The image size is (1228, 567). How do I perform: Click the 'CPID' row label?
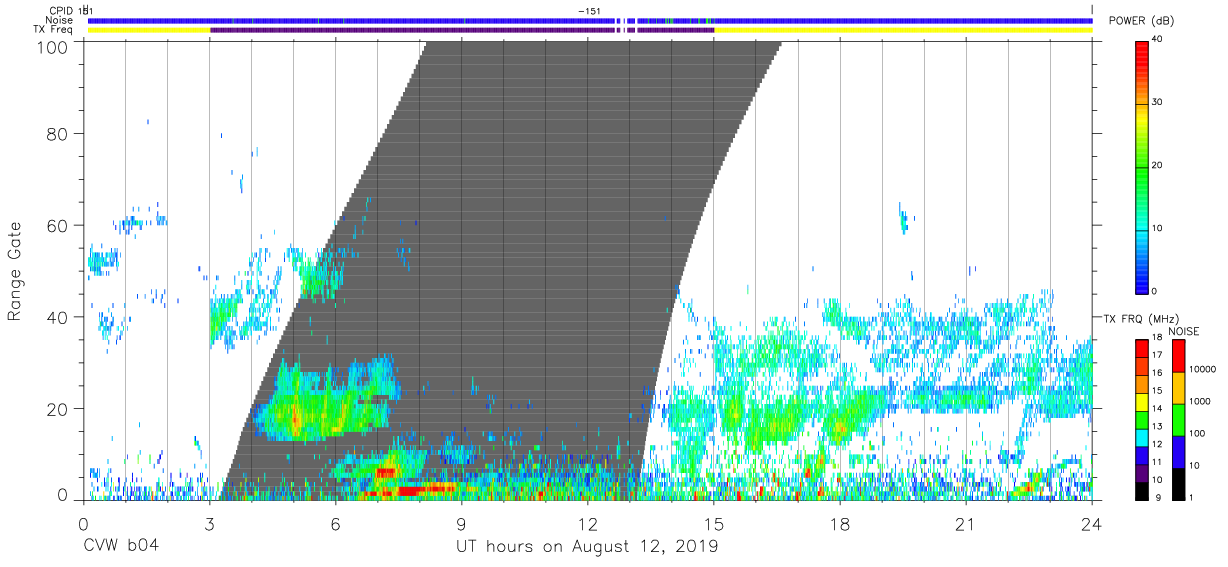[x=61, y=10]
